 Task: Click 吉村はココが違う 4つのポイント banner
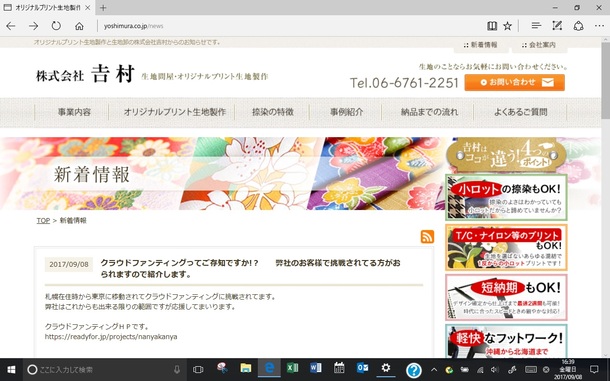coord(506,155)
